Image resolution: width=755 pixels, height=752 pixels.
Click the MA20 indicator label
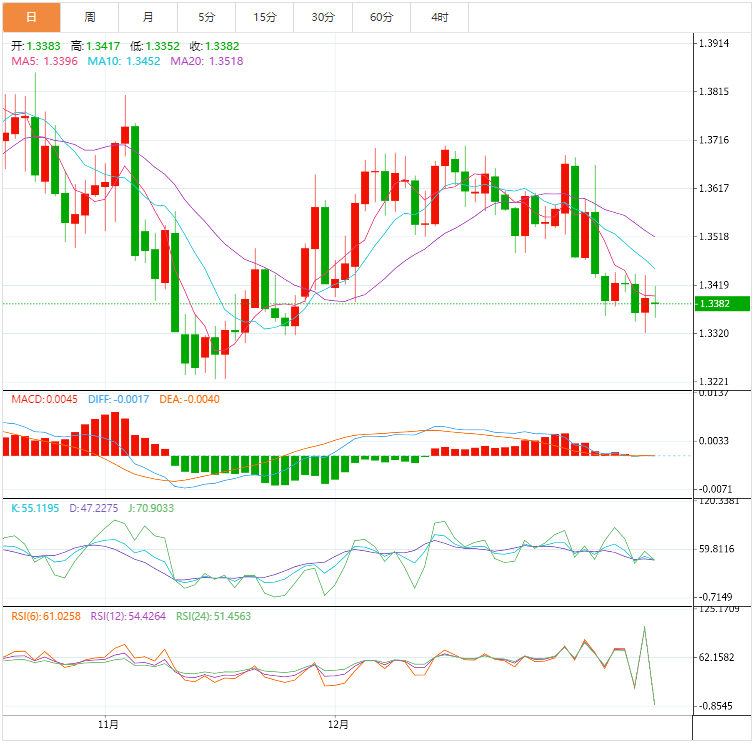[206, 61]
